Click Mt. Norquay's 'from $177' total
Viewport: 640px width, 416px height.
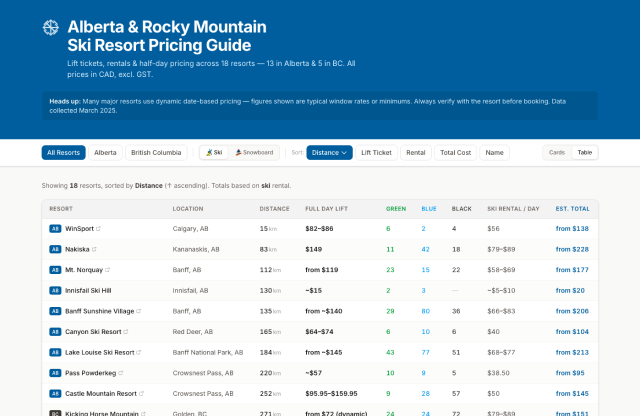pyautogui.click(x=572, y=270)
